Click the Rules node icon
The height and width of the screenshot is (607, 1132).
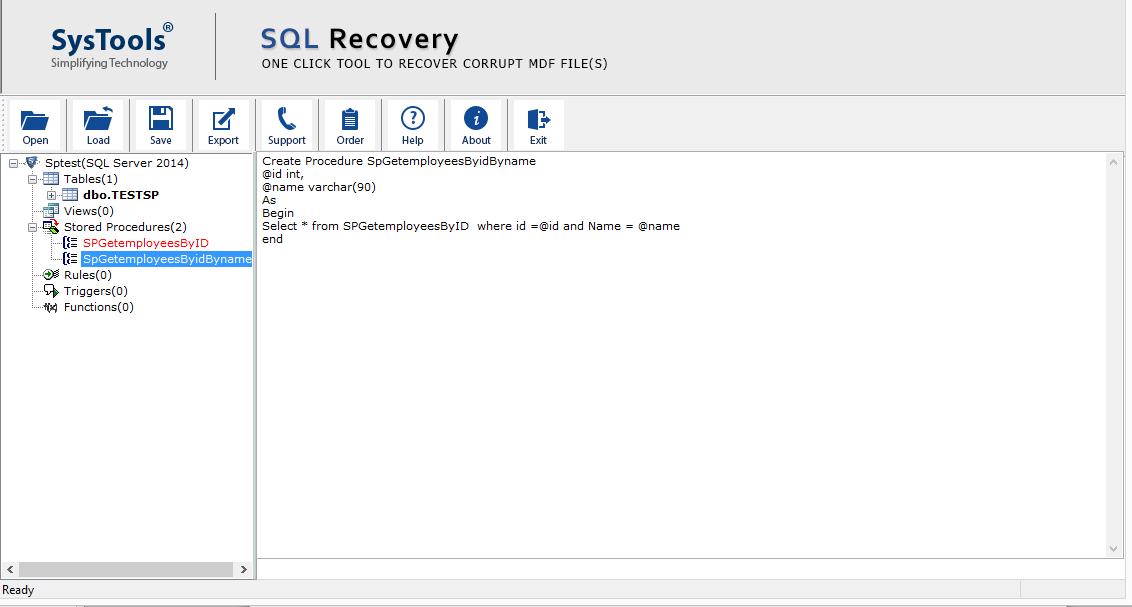pyautogui.click(x=51, y=274)
